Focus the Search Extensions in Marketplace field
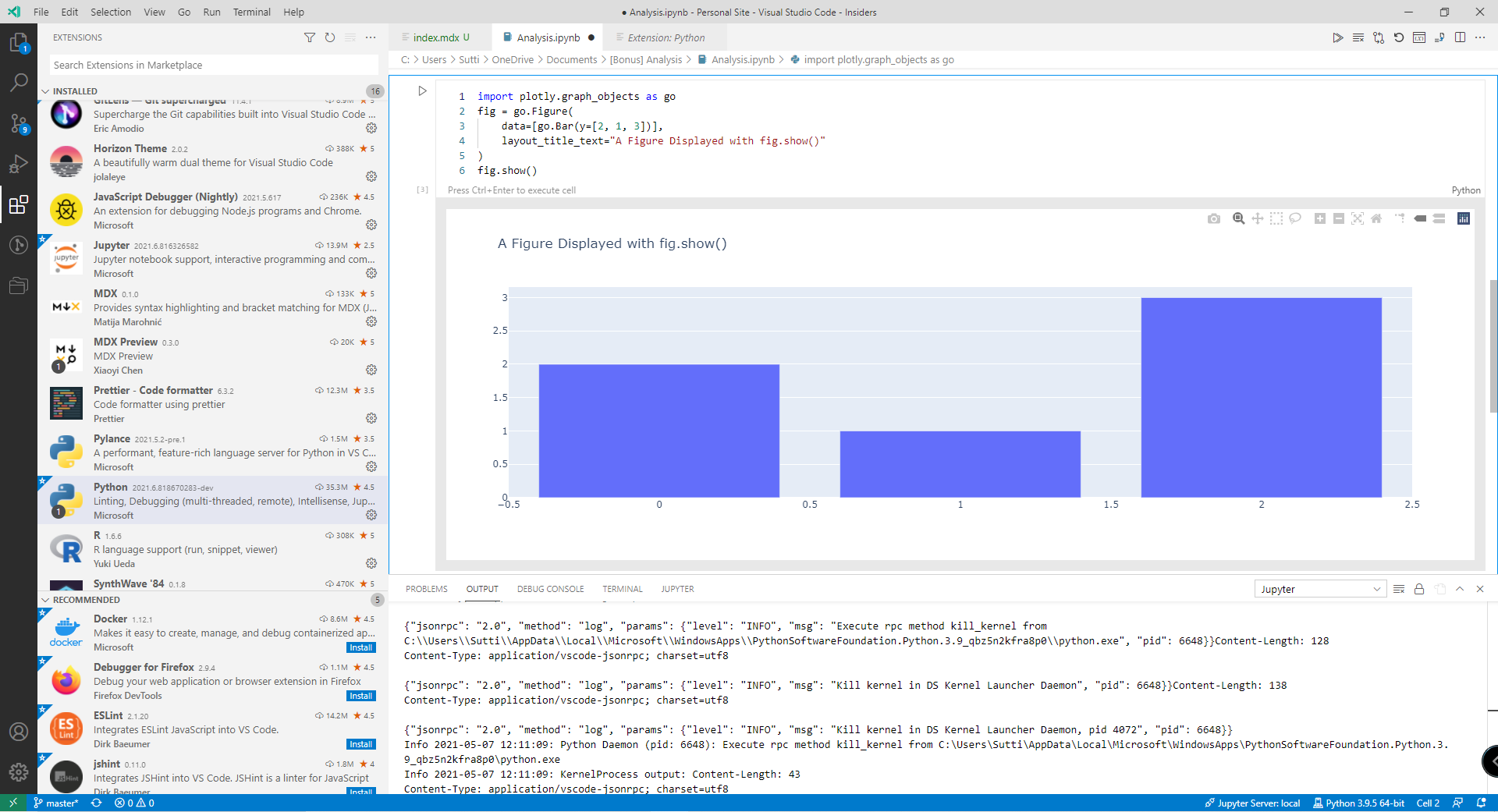The width and height of the screenshot is (1498, 812). (213, 65)
